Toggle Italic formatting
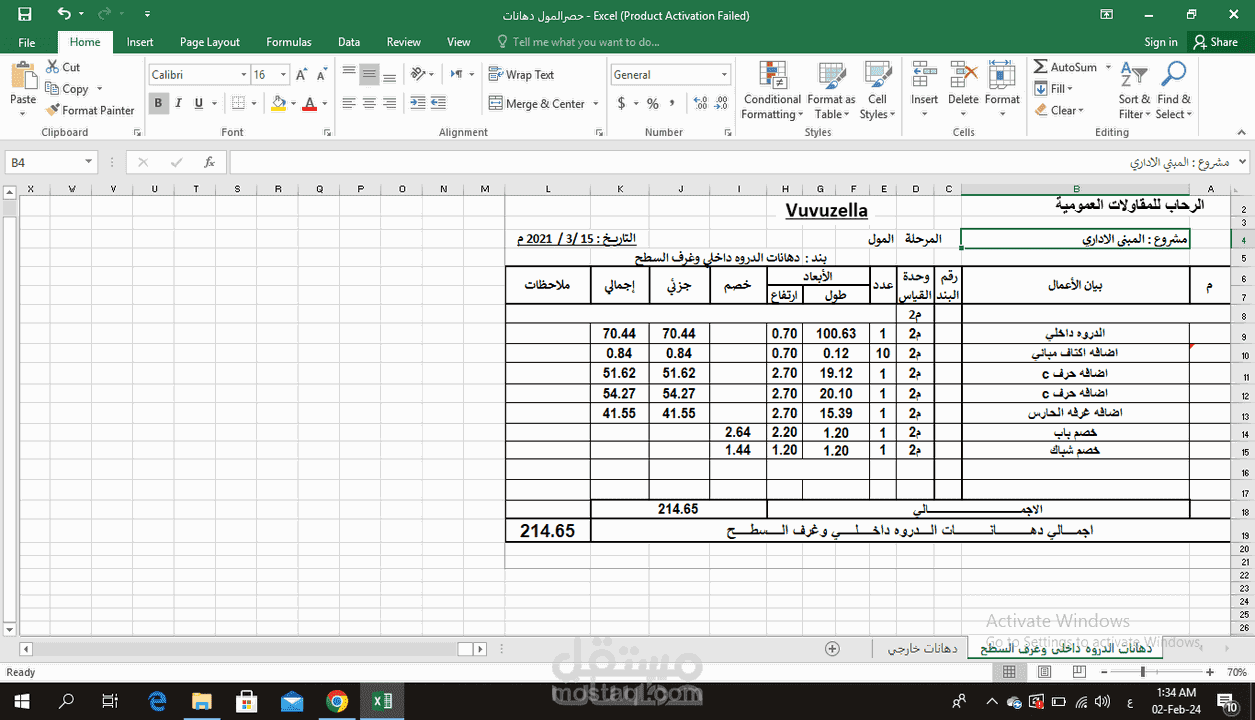This screenshot has height=720, width=1255. pos(179,103)
